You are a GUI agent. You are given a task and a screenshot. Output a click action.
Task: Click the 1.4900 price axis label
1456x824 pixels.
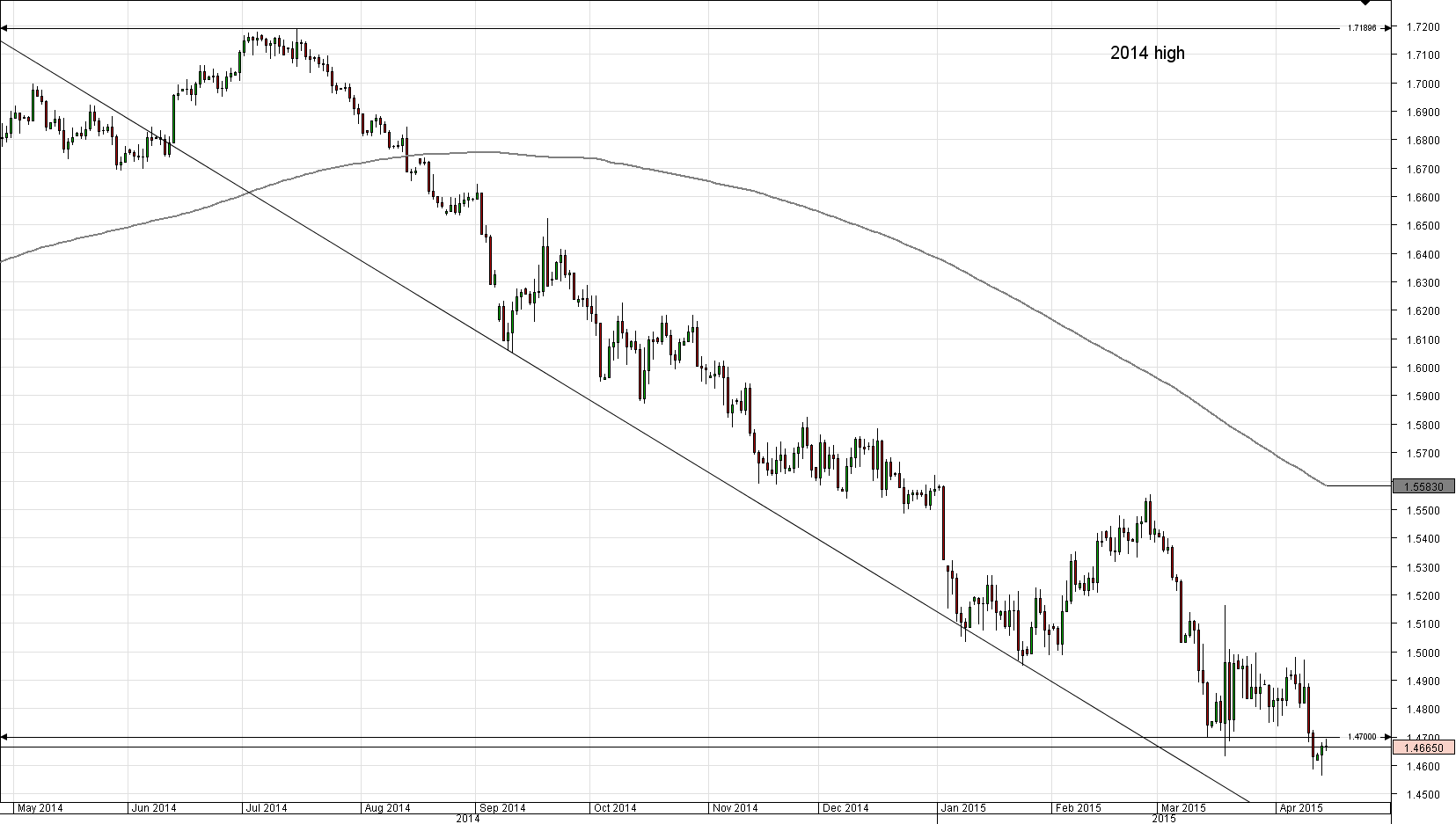(1423, 682)
